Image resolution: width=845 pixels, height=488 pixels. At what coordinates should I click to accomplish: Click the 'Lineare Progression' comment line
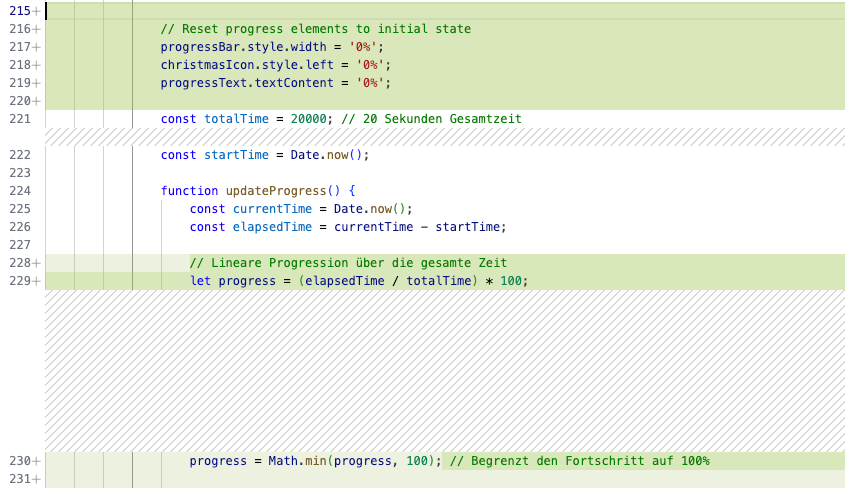348,263
